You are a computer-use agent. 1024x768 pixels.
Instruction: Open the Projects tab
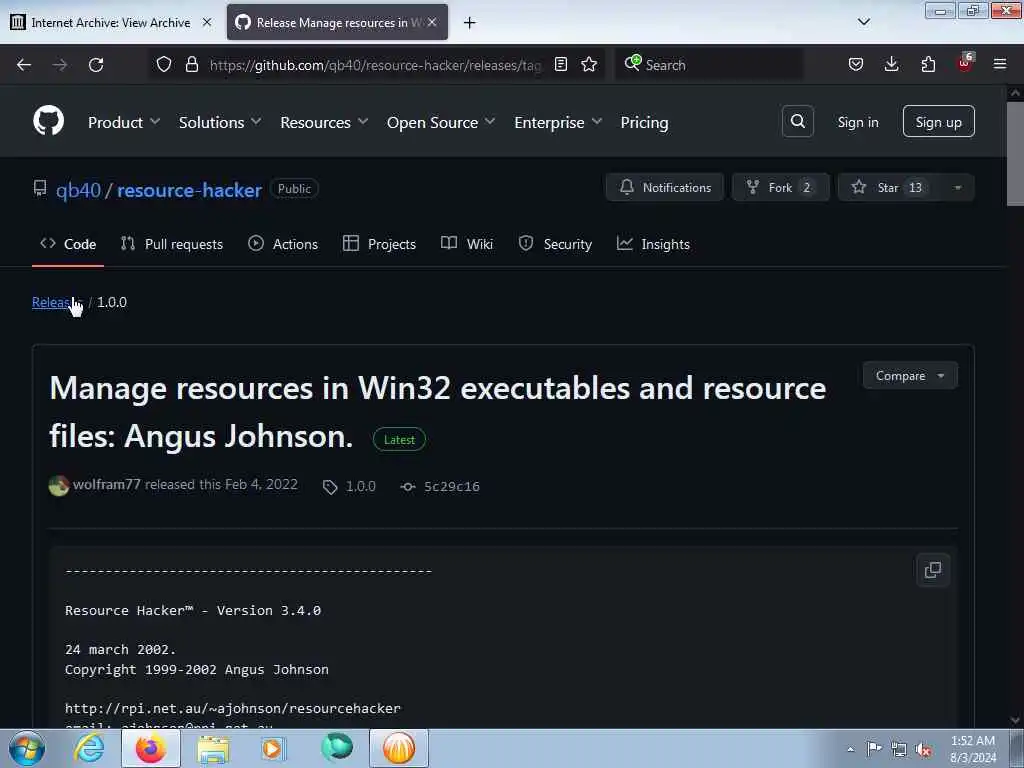point(379,244)
